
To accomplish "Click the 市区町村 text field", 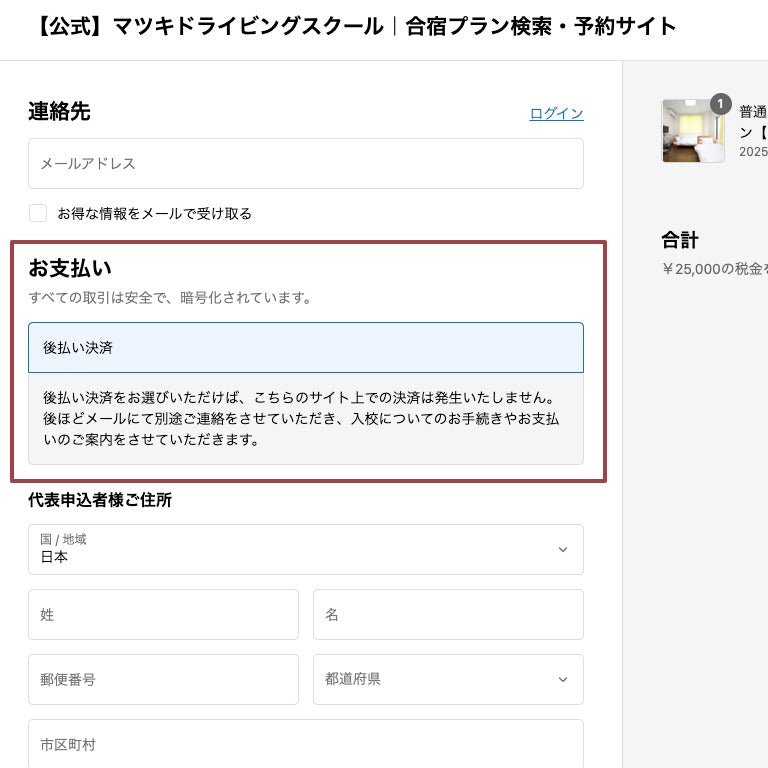I will pyautogui.click(x=306, y=744).
